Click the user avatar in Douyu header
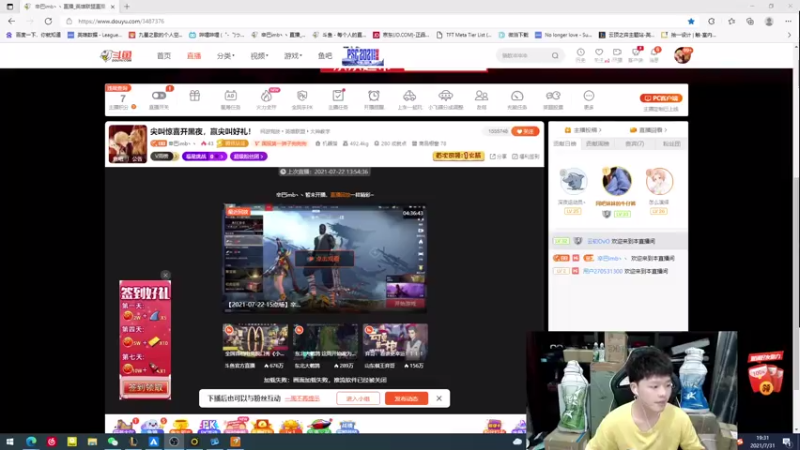 pyautogui.click(x=683, y=55)
